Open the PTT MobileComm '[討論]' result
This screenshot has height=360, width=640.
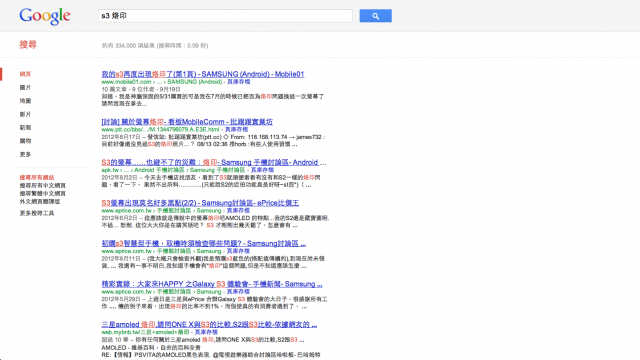coord(187,122)
